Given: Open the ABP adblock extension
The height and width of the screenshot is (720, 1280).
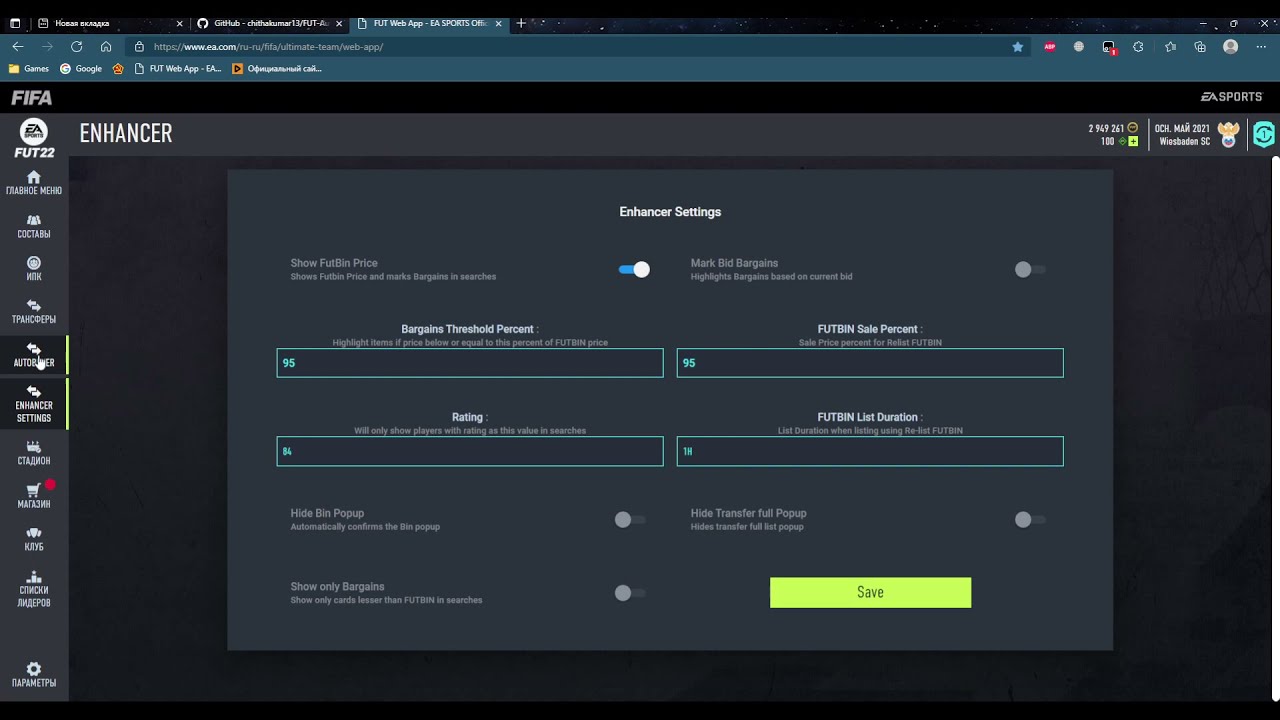Looking at the screenshot, I should point(1050,47).
